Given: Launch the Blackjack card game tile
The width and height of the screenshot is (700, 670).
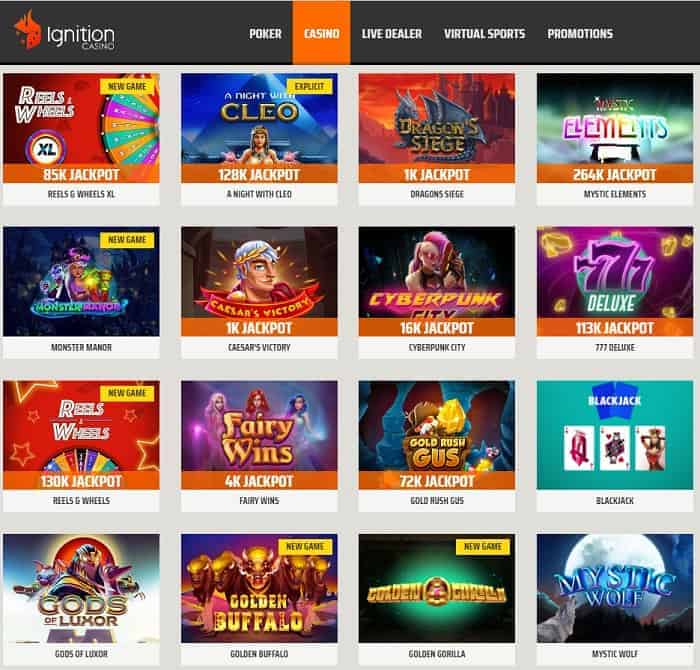Looking at the screenshot, I should pyautogui.click(x=615, y=435).
